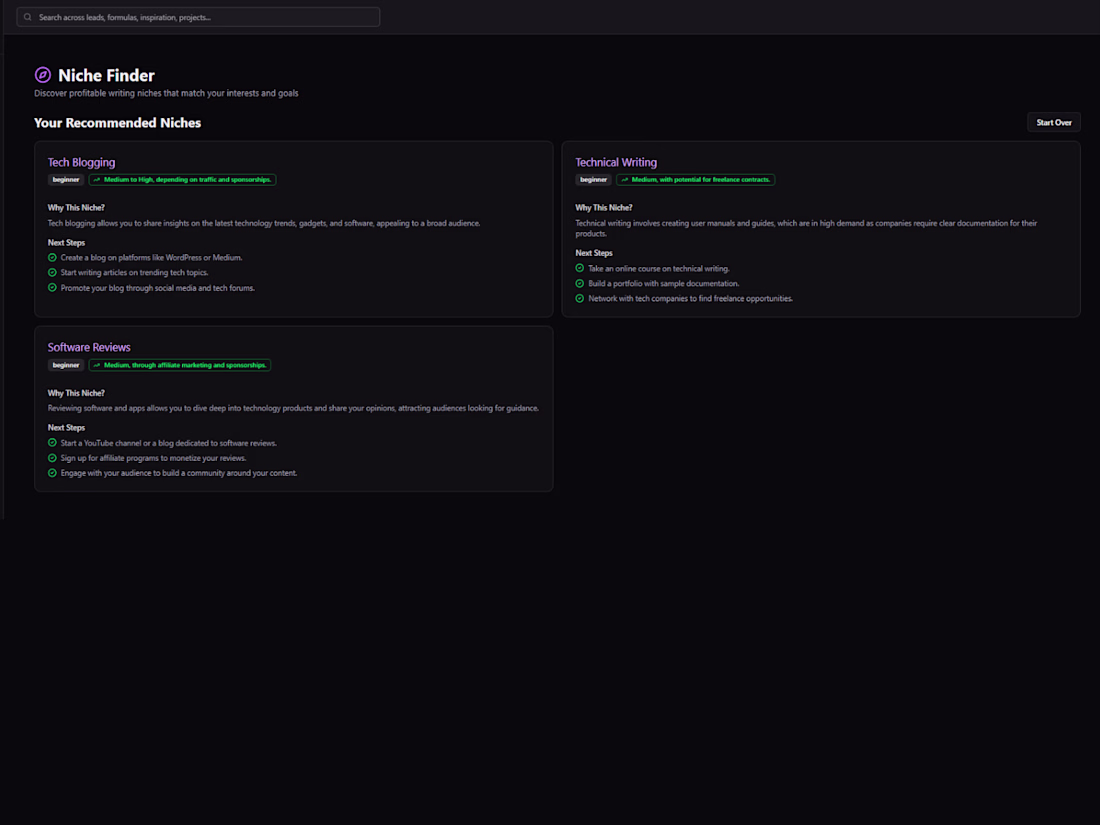
Task: Click the trend arrow icon in the Software Reviews badge
Action: tap(97, 365)
